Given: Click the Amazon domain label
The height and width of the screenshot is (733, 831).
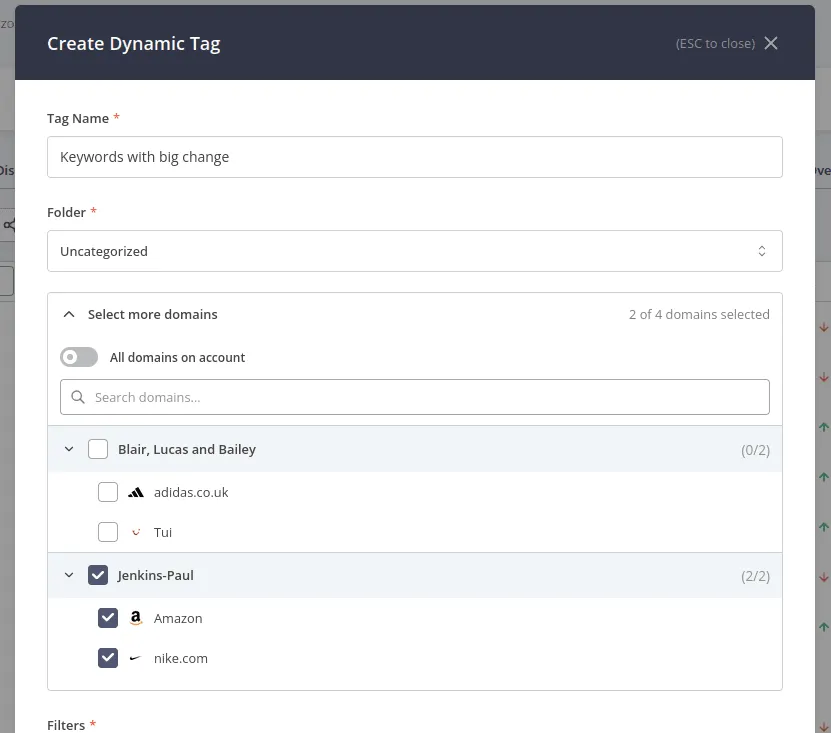Looking at the screenshot, I should coord(178,619).
